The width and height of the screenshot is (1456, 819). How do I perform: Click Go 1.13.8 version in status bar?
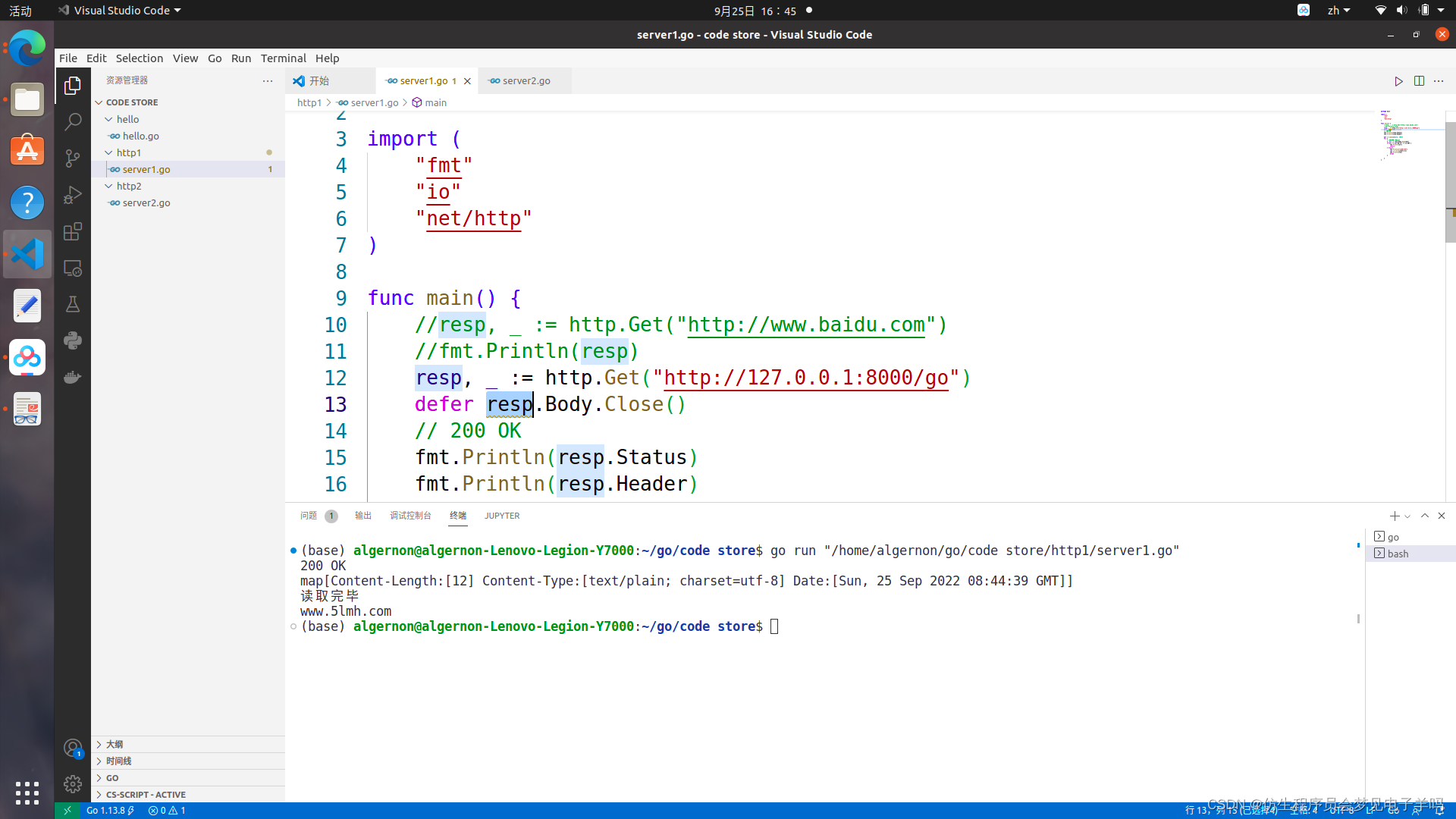[106, 811]
